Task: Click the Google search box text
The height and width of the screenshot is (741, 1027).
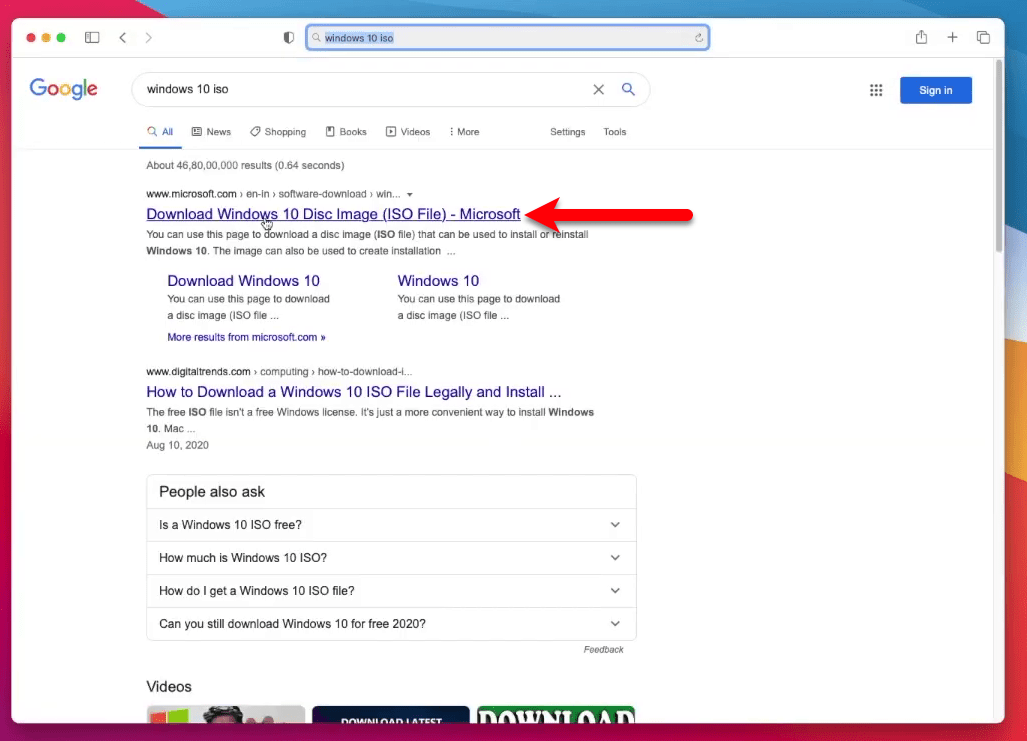Action: (x=187, y=89)
